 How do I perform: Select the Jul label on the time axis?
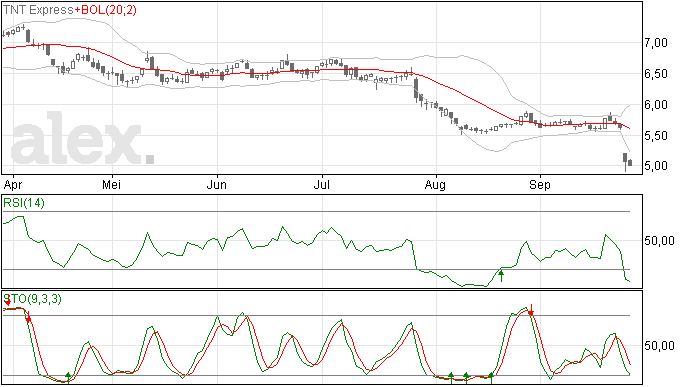[322, 184]
